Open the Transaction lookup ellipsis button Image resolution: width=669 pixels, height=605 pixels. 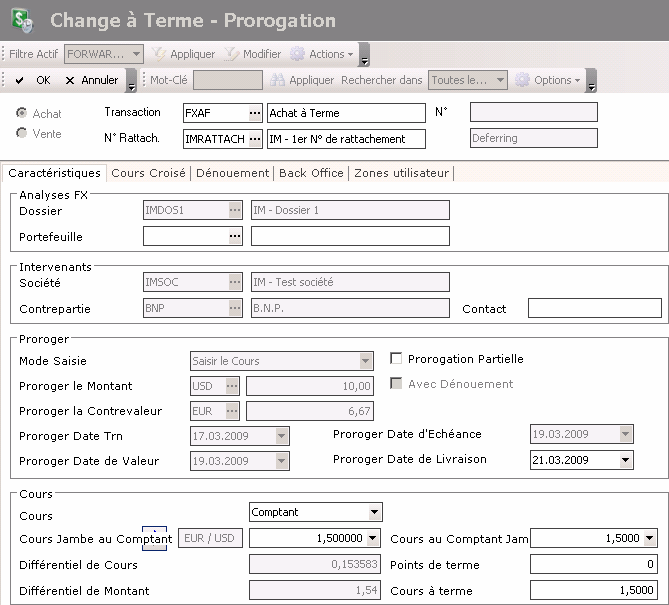254,113
